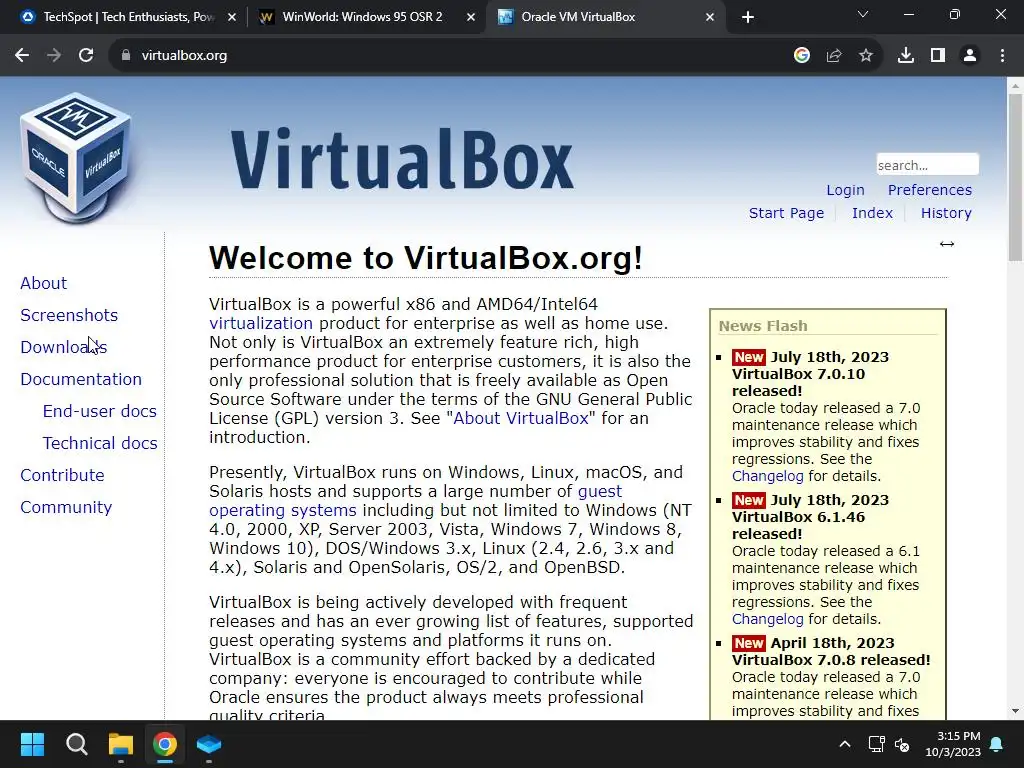Open Documentation in the sidebar
The width and height of the screenshot is (1024, 768).
coord(81,379)
